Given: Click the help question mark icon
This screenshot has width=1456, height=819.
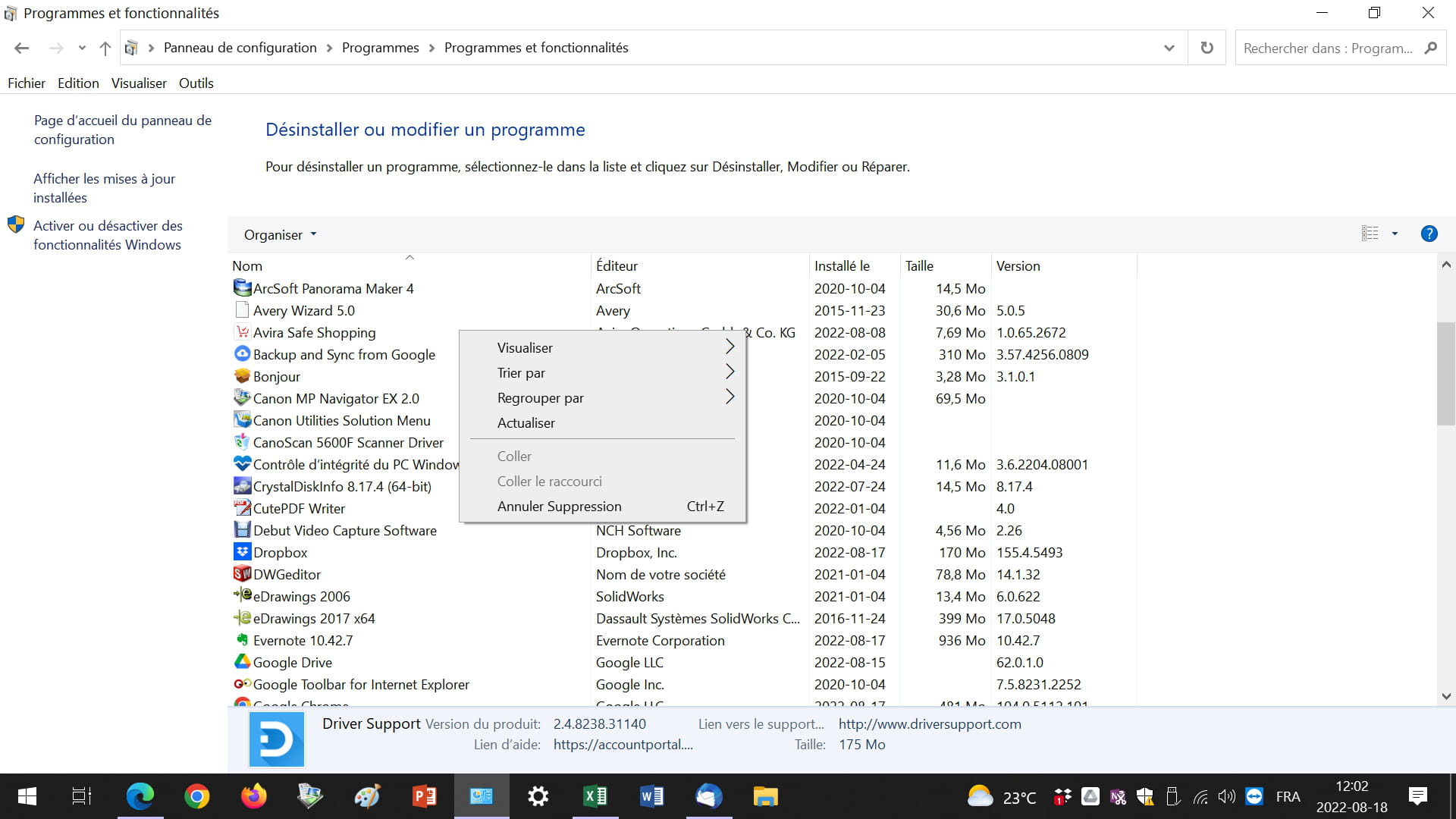Looking at the screenshot, I should (x=1429, y=234).
